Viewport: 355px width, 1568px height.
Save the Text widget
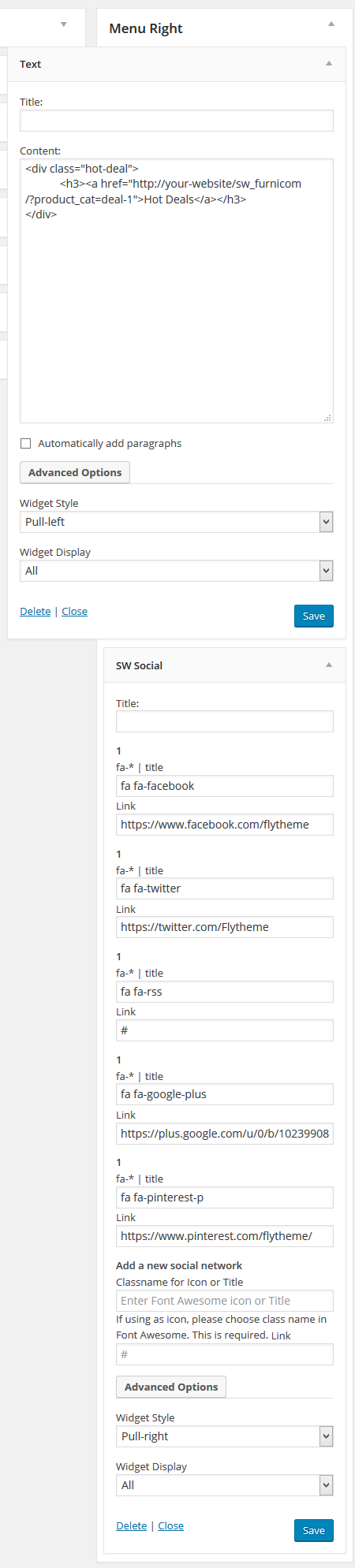[314, 616]
